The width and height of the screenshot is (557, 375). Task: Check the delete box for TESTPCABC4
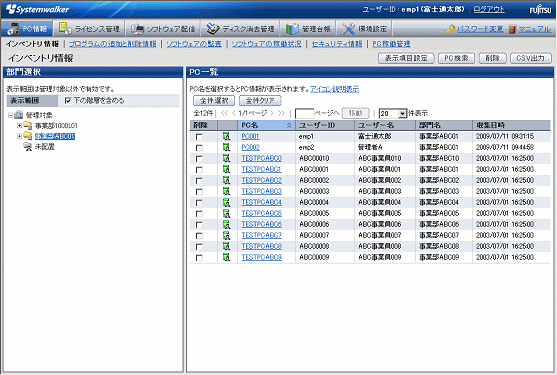[x=199, y=203]
